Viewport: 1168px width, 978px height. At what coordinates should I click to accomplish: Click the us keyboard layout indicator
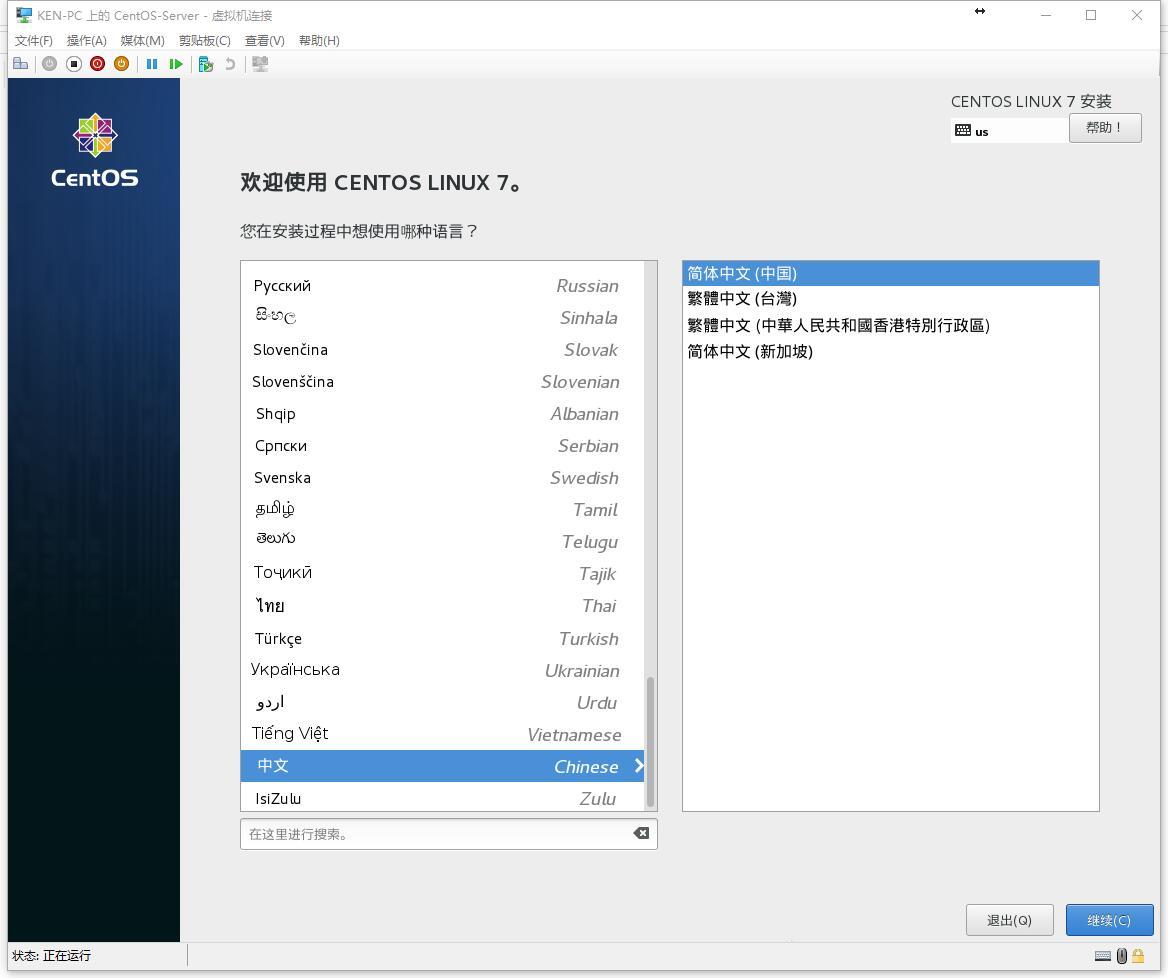(1009, 130)
